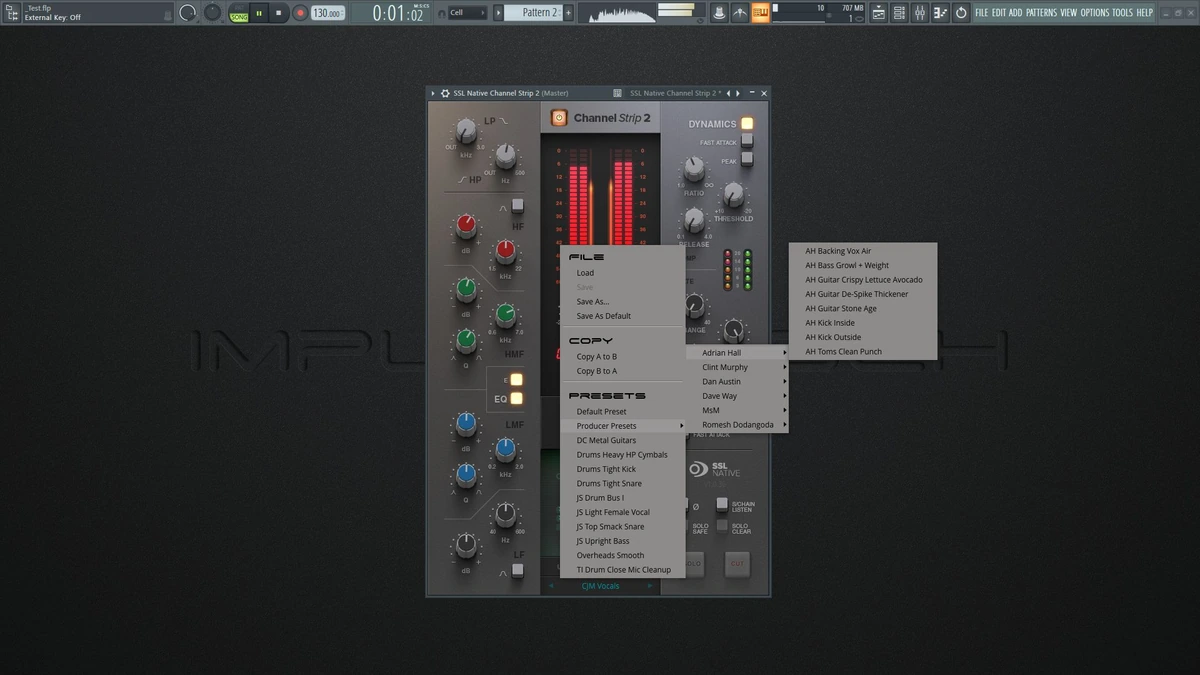Toggle the PEAK switch

(746, 159)
